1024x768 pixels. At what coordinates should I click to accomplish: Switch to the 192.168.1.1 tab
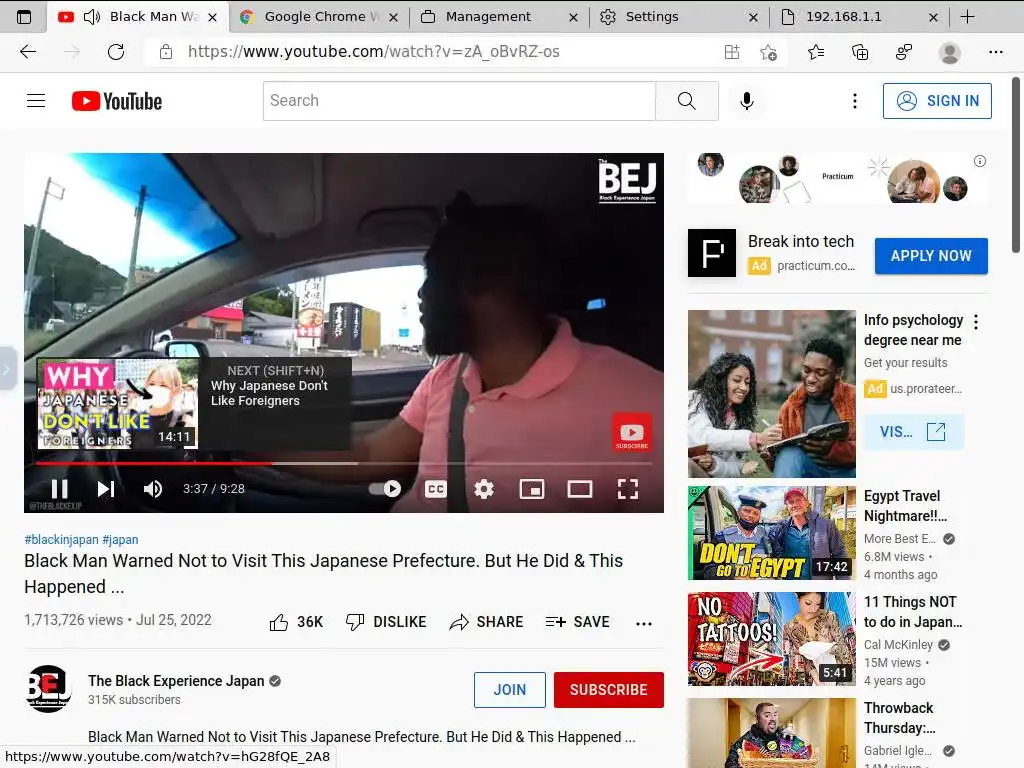tap(860, 17)
